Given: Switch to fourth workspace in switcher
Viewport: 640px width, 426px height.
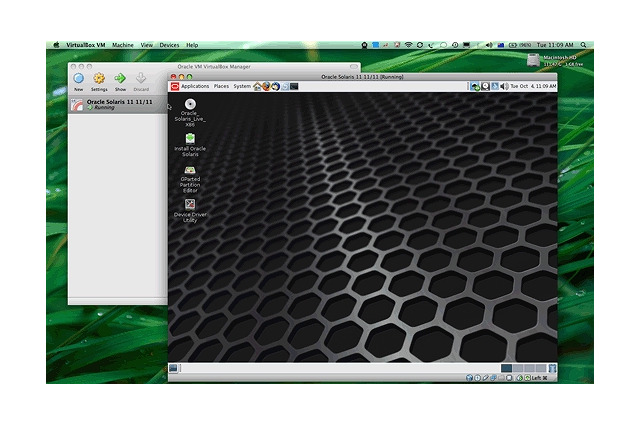Looking at the screenshot, I should (541, 368).
